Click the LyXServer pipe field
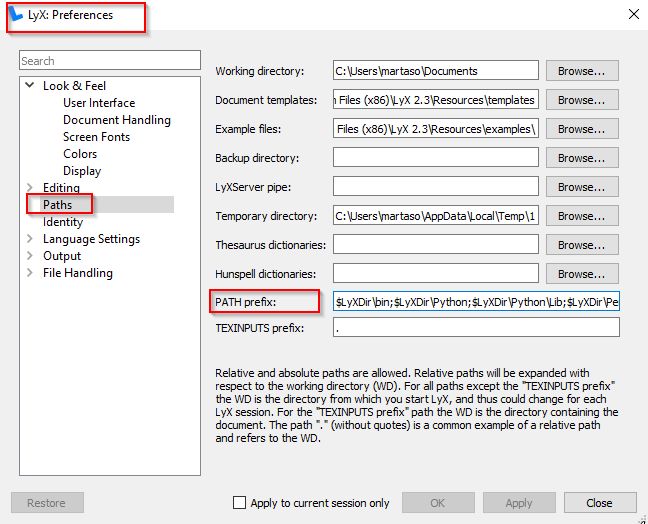Viewport: 648px width, 524px height. tap(436, 187)
